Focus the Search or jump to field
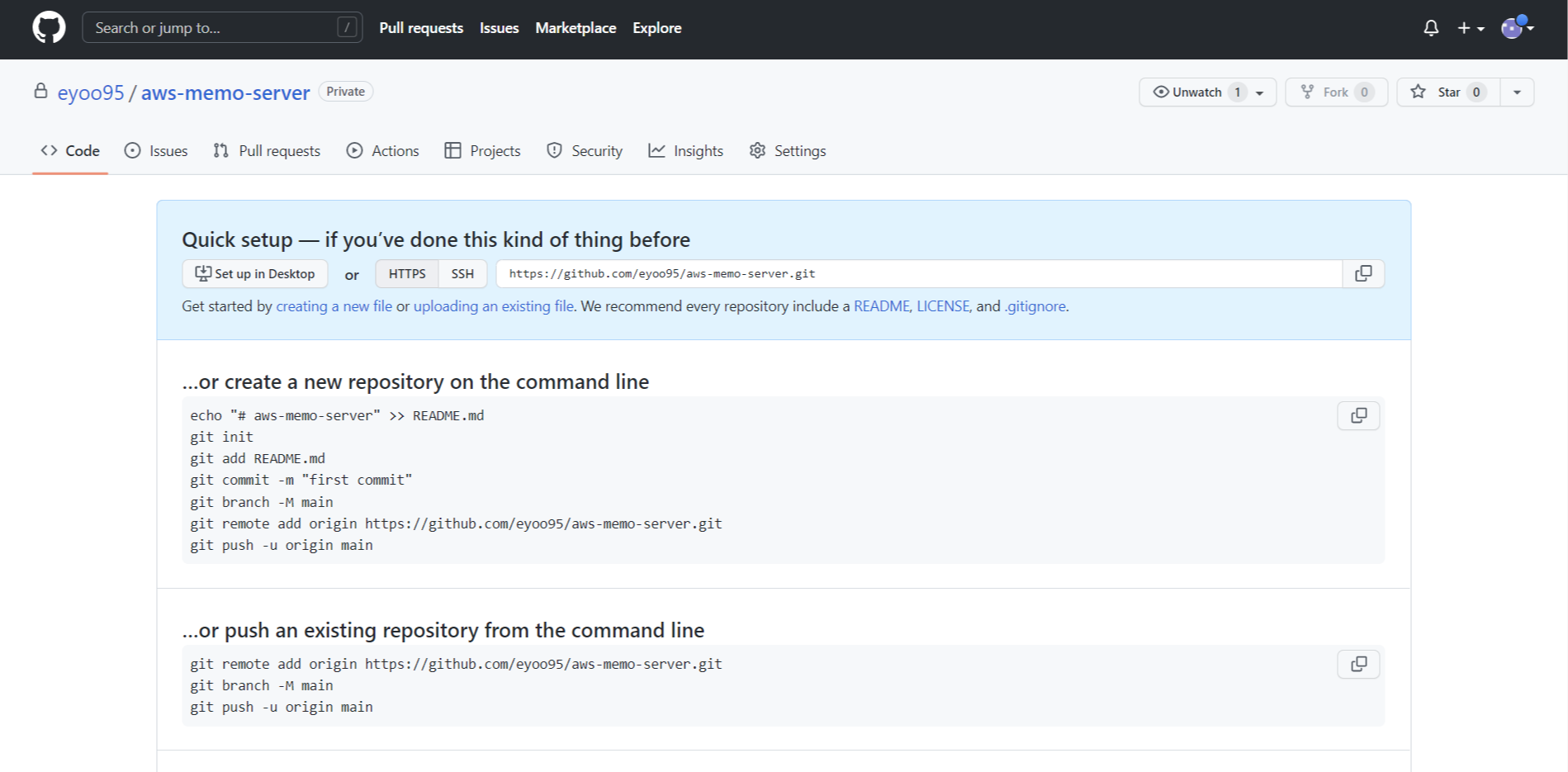Viewport: 1568px width, 772px height. pyautogui.click(x=222, y=28)
